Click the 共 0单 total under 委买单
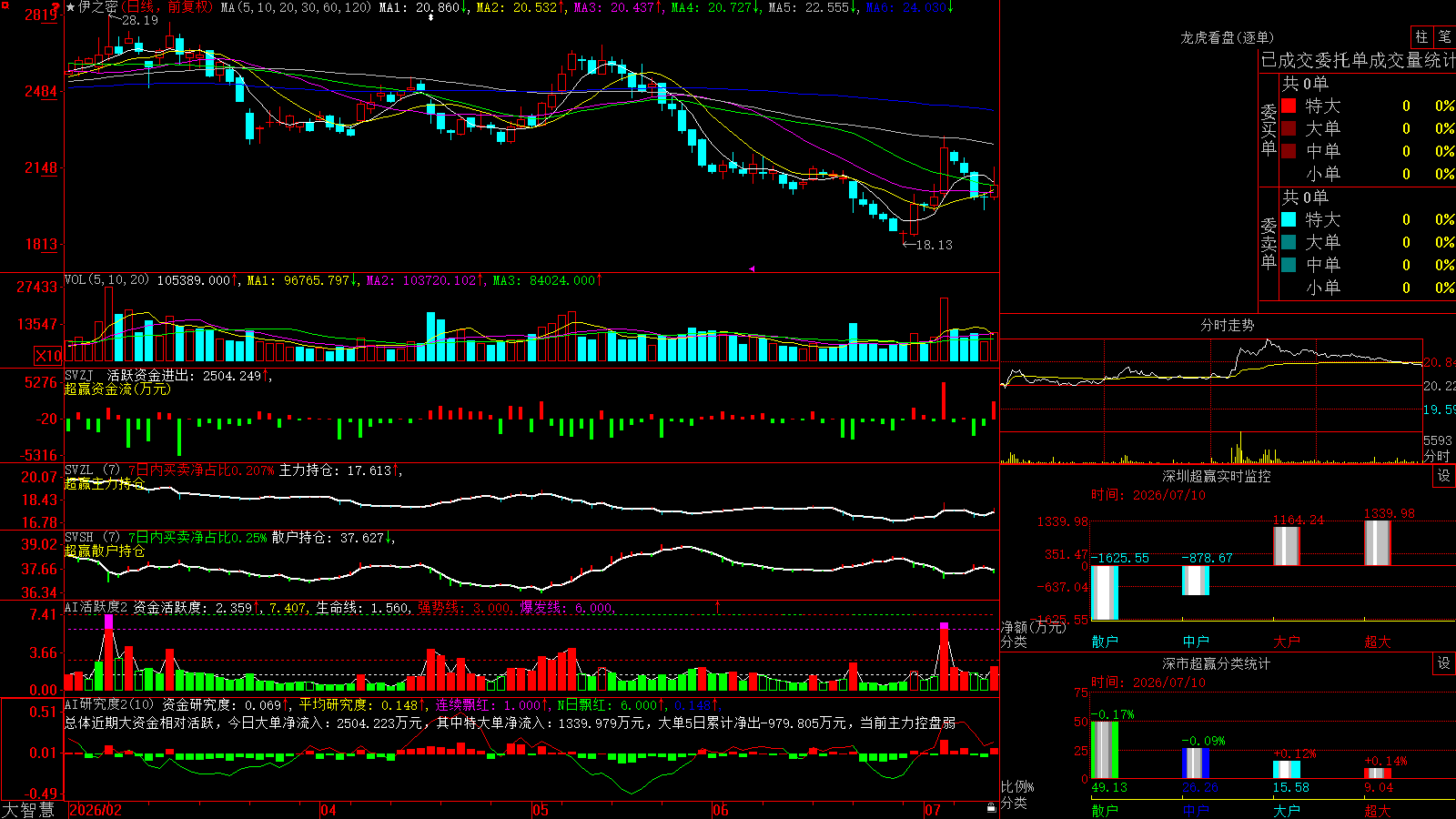The height and width of the screenshot is (819, 1456). (1305, 84)
